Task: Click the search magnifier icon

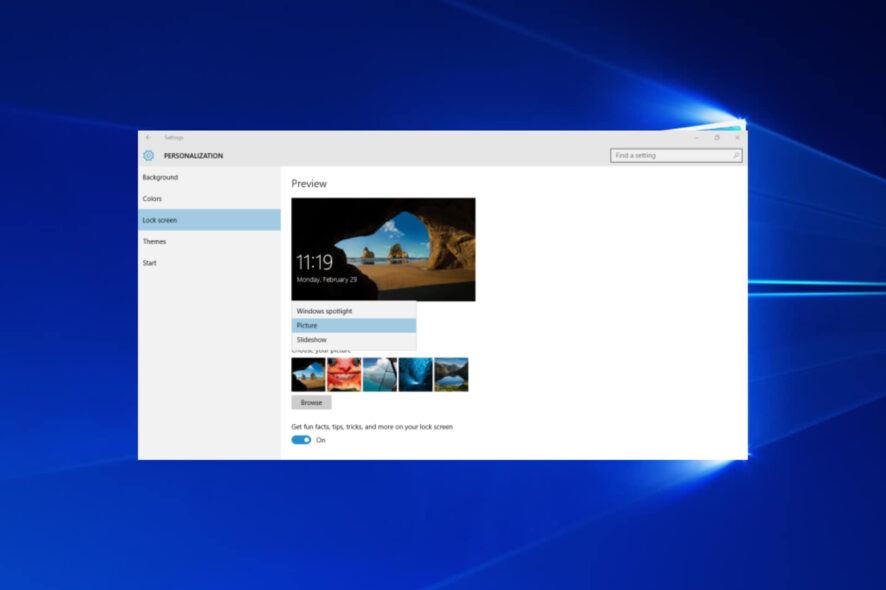Action: pos(736,155)
